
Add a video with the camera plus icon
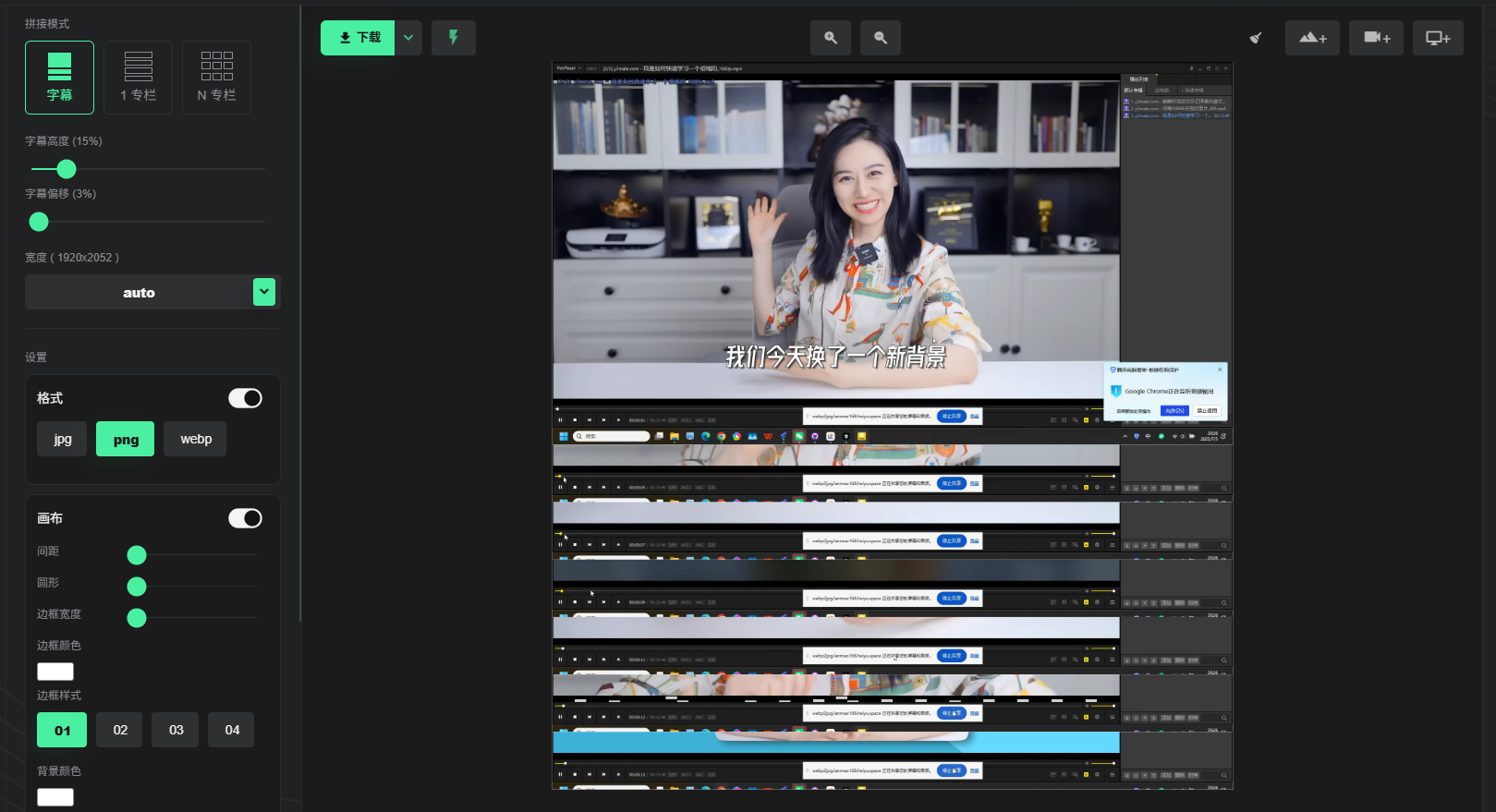[1376, 38]
